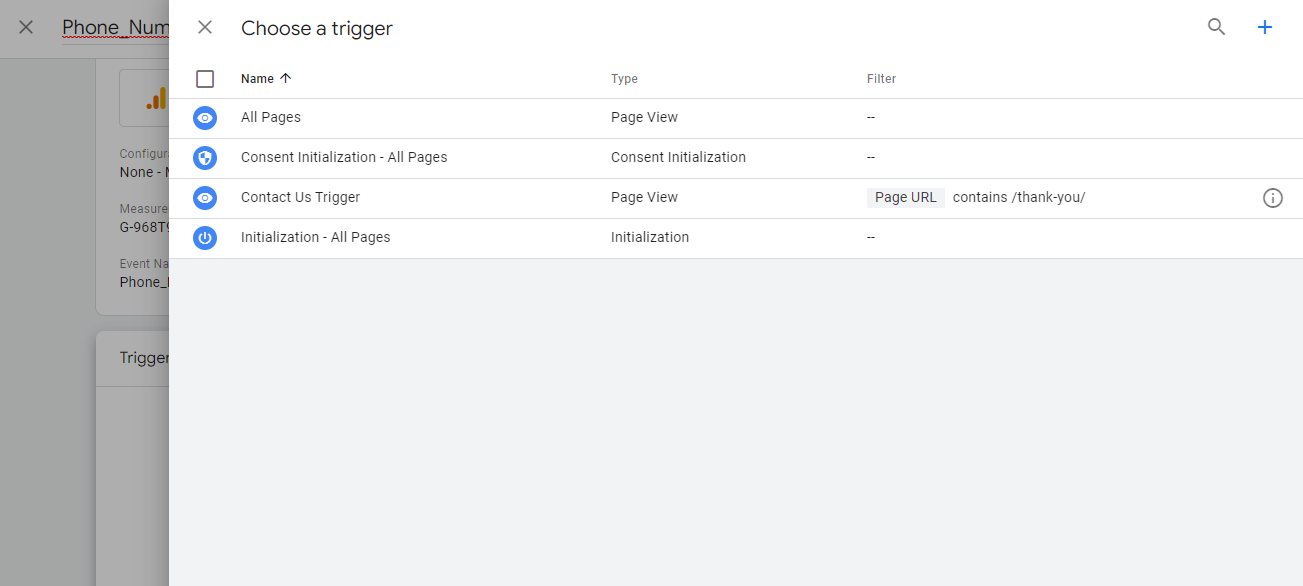Sort by the Type column header
The height and width of the screenshot is (586, 1303).
(x=624, y=79)
